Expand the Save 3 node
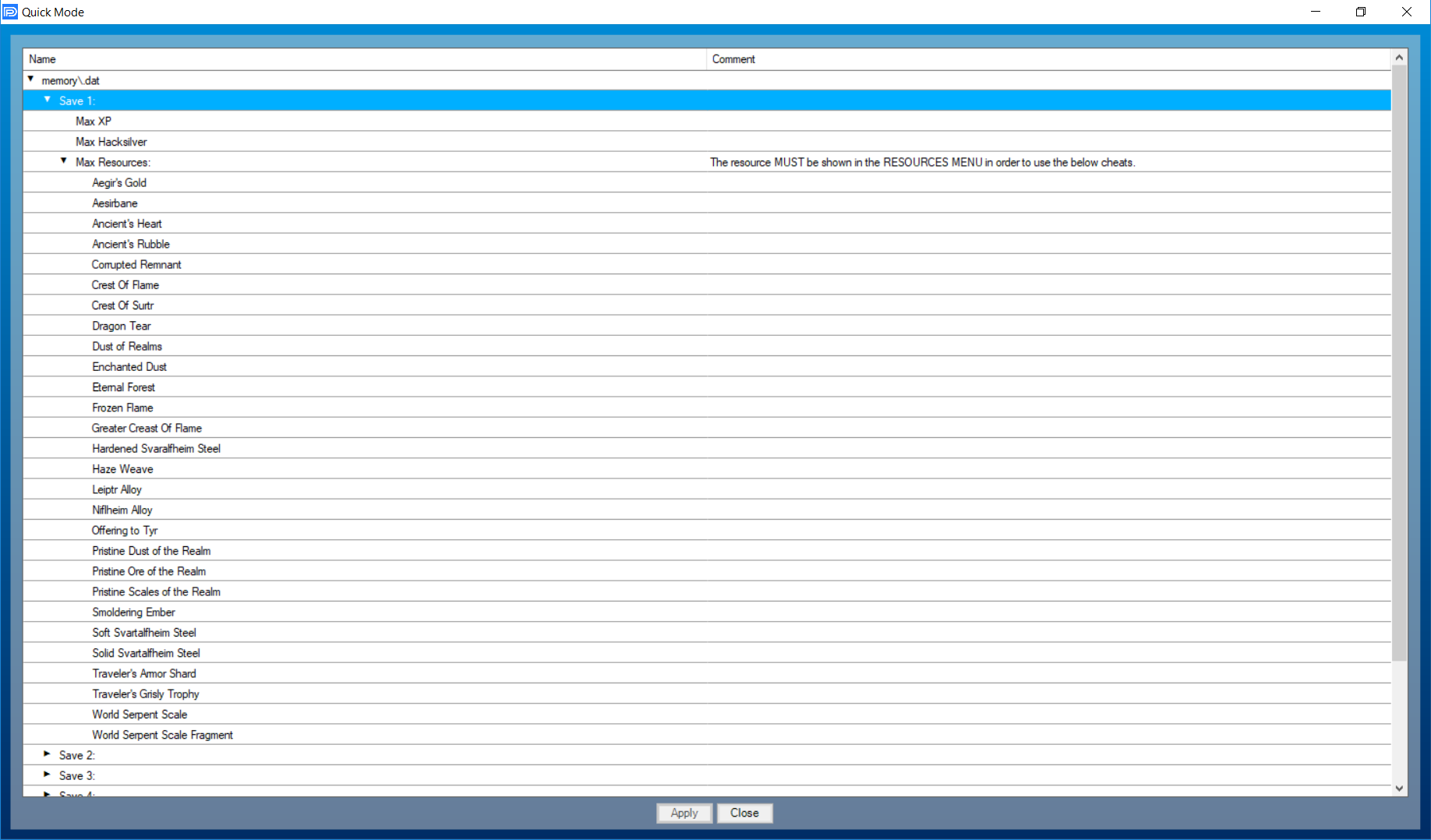Image resolution: width=1431 pixels, height=840 pixels. [48, 775]
